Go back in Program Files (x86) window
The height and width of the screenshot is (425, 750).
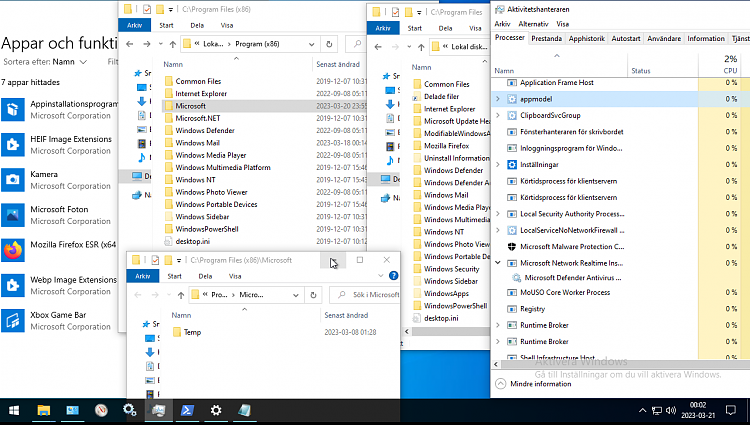130,44
